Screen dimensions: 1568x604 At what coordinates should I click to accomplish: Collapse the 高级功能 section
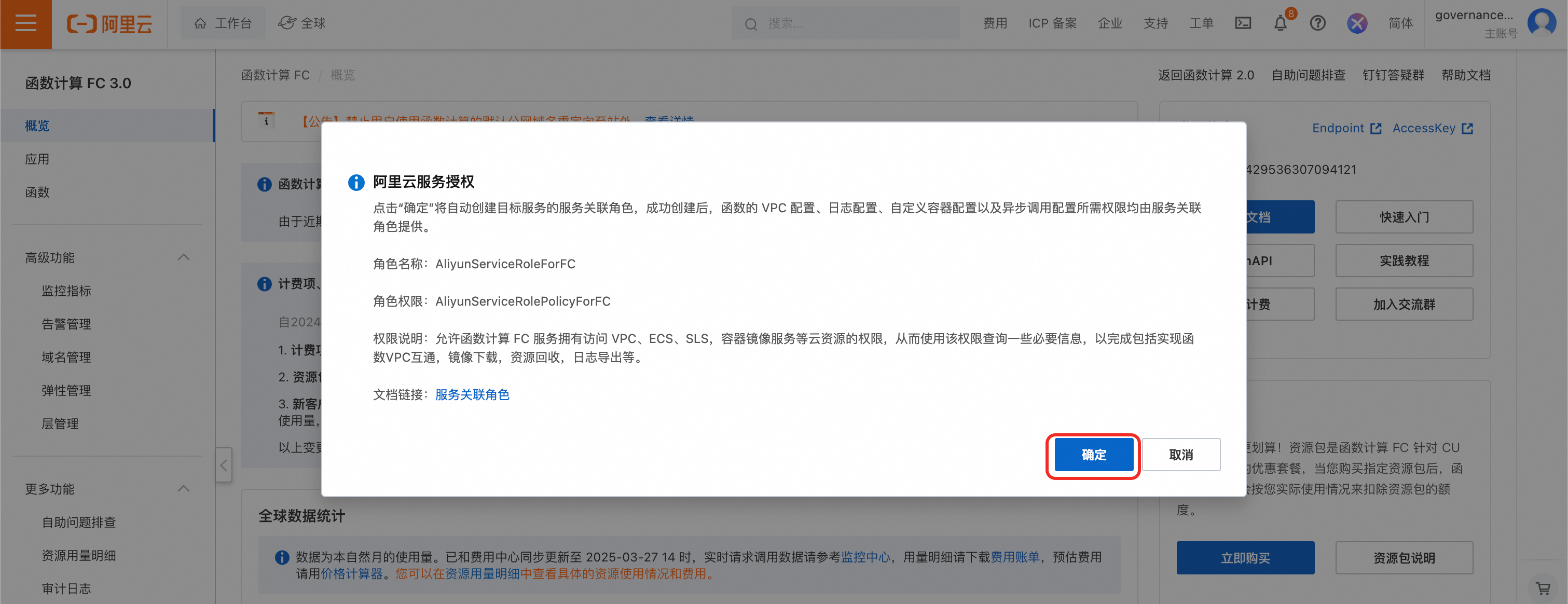tap(183, 257)
